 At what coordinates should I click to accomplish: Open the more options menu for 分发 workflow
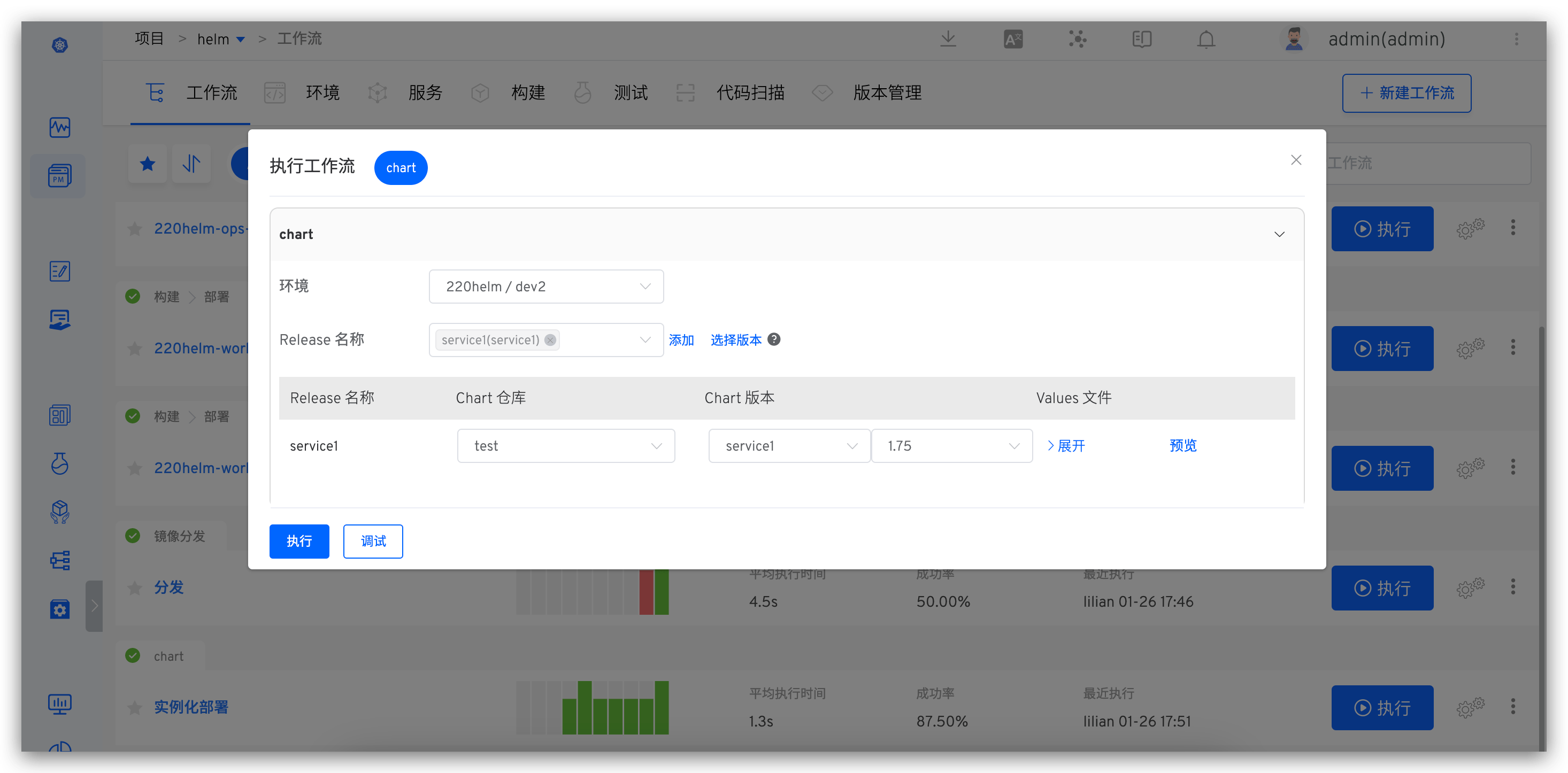[x=1512, y=588]
